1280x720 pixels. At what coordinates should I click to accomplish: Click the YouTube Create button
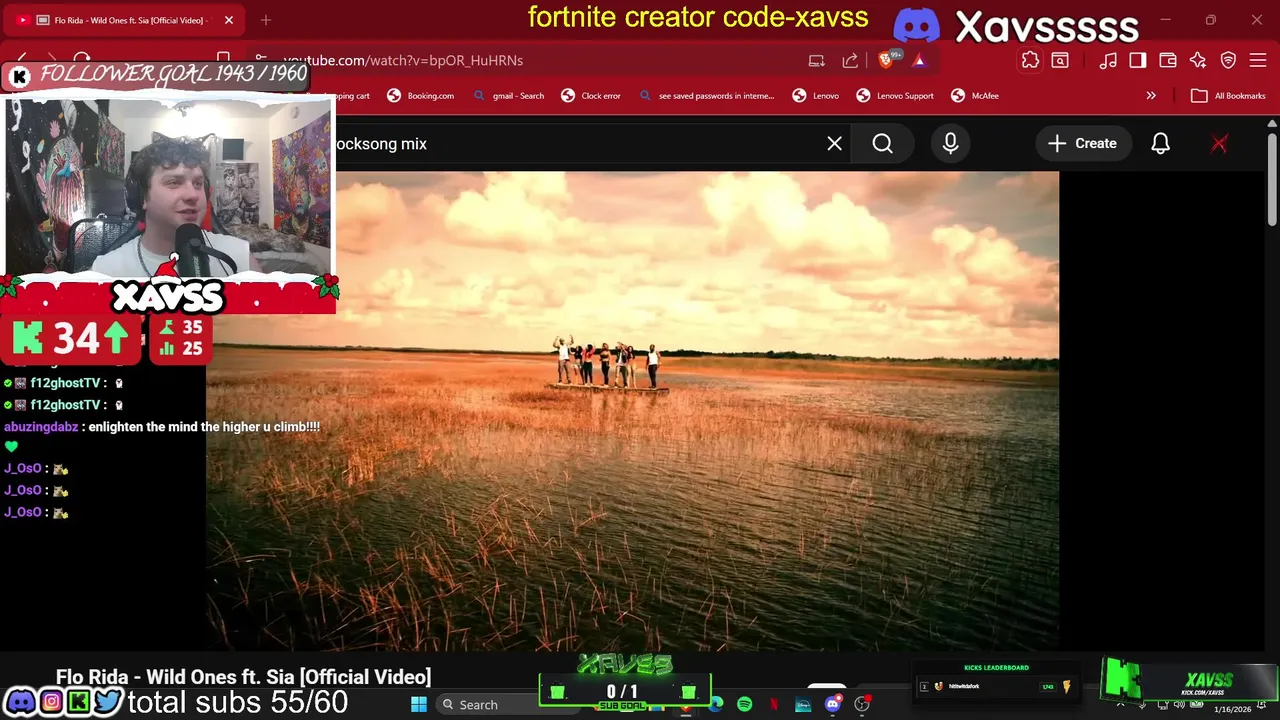1082,144
